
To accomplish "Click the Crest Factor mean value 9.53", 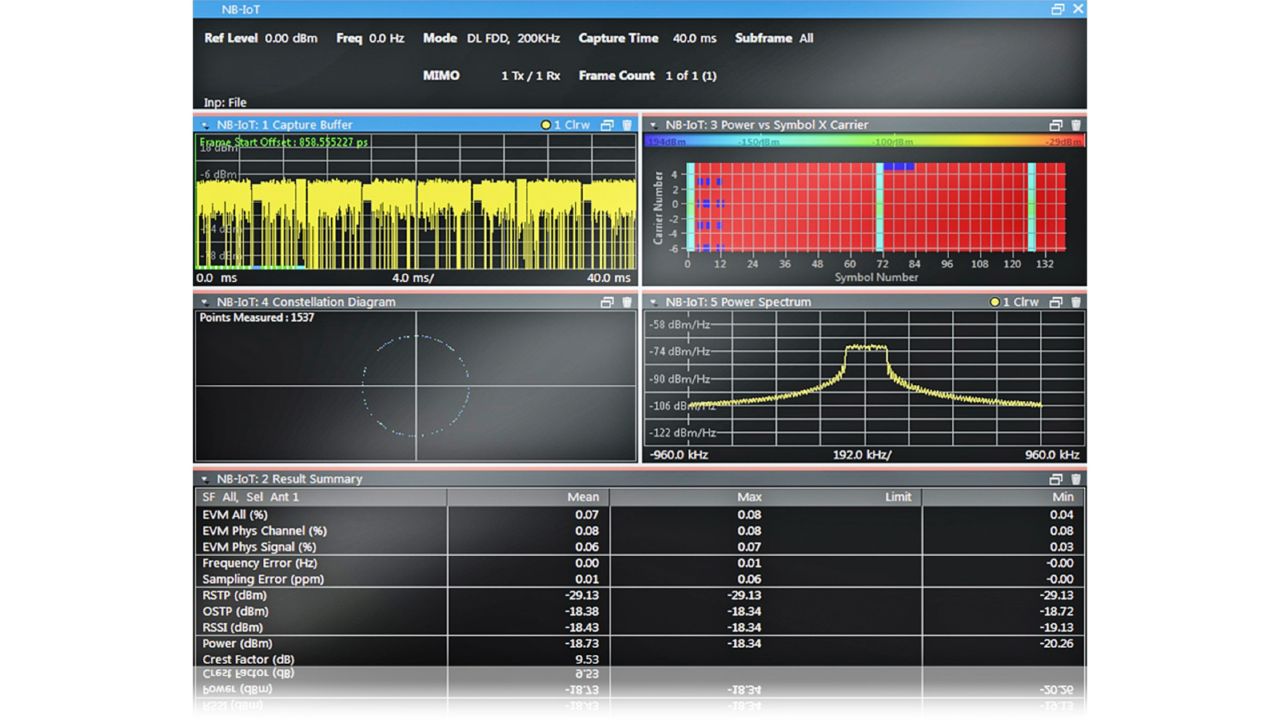I will tap(587, 659).
